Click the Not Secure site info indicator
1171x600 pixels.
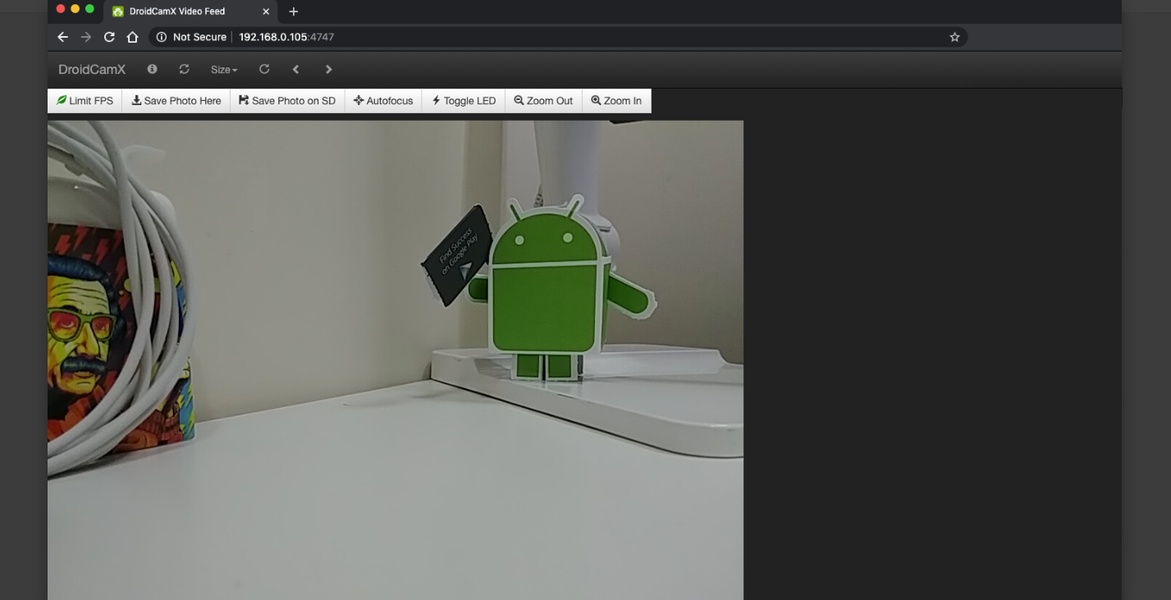191,37
